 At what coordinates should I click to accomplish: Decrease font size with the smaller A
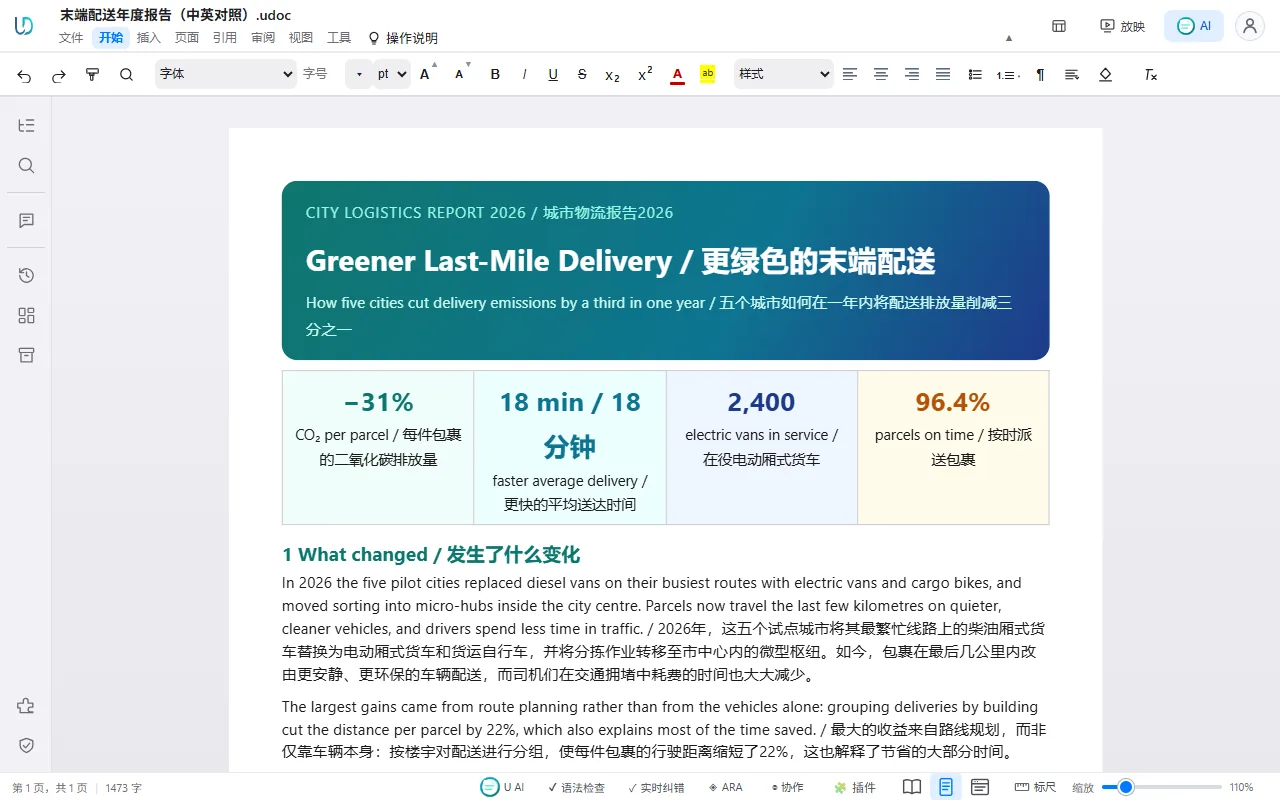point(460,74)
